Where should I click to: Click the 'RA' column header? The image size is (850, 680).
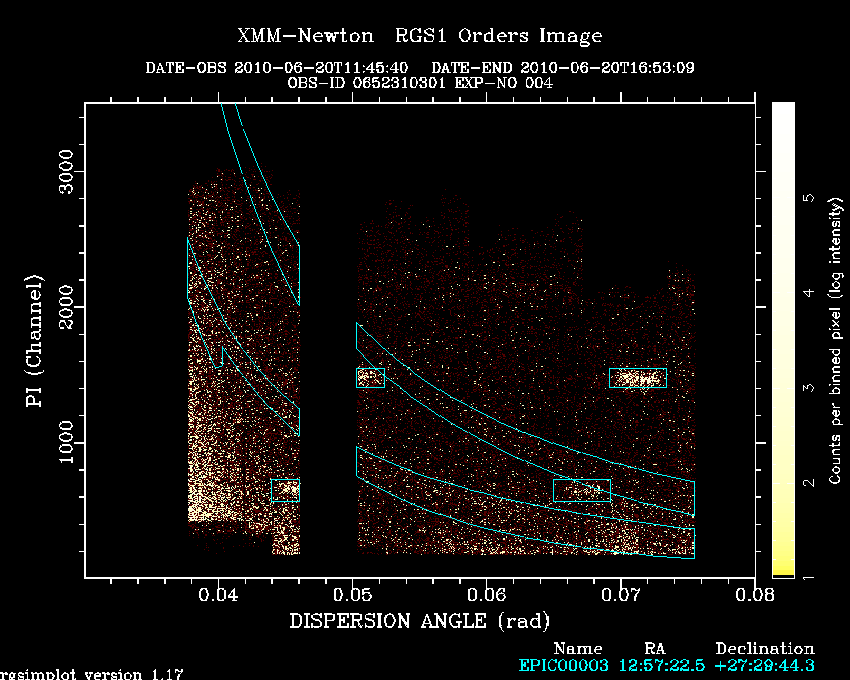click(x=655, y=649)
